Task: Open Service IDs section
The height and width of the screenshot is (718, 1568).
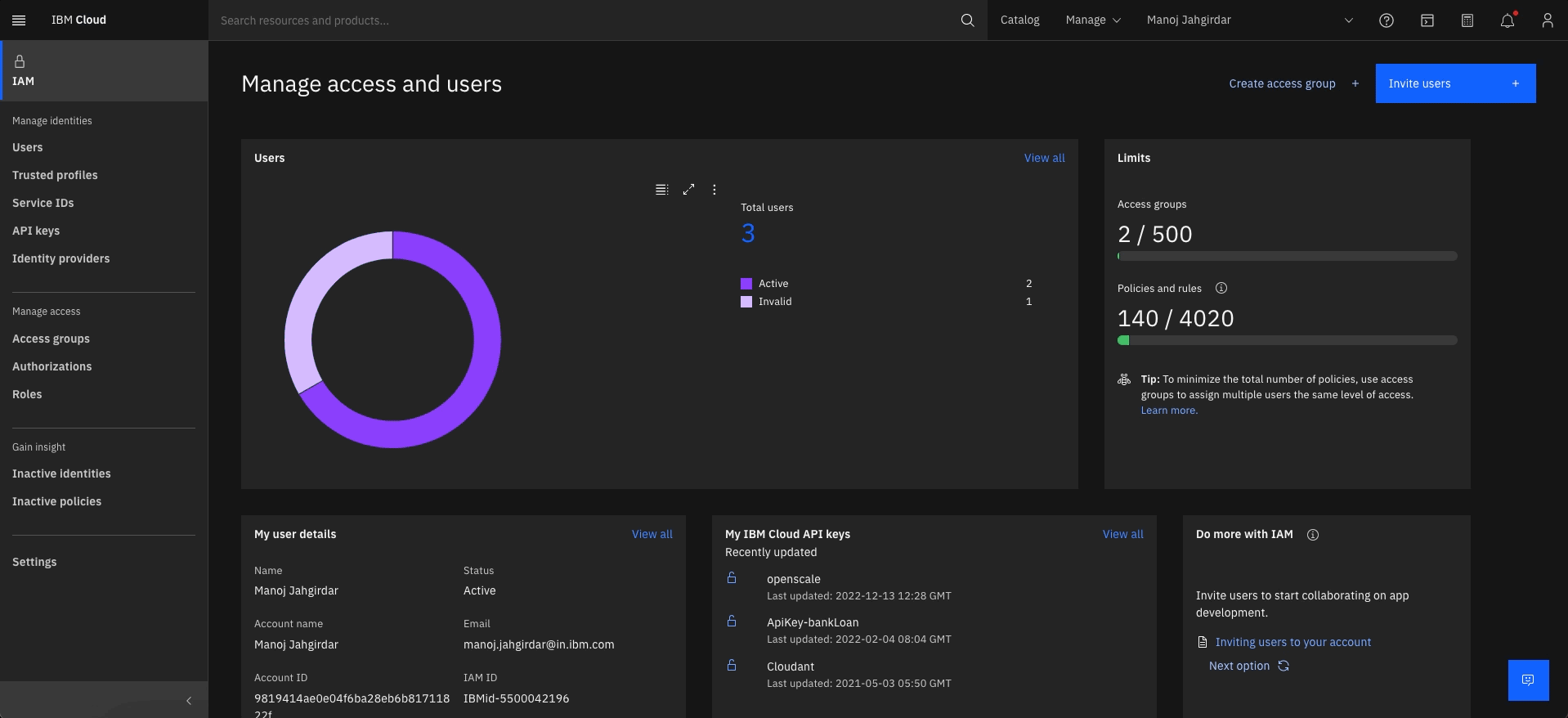Action: point(43,203)
